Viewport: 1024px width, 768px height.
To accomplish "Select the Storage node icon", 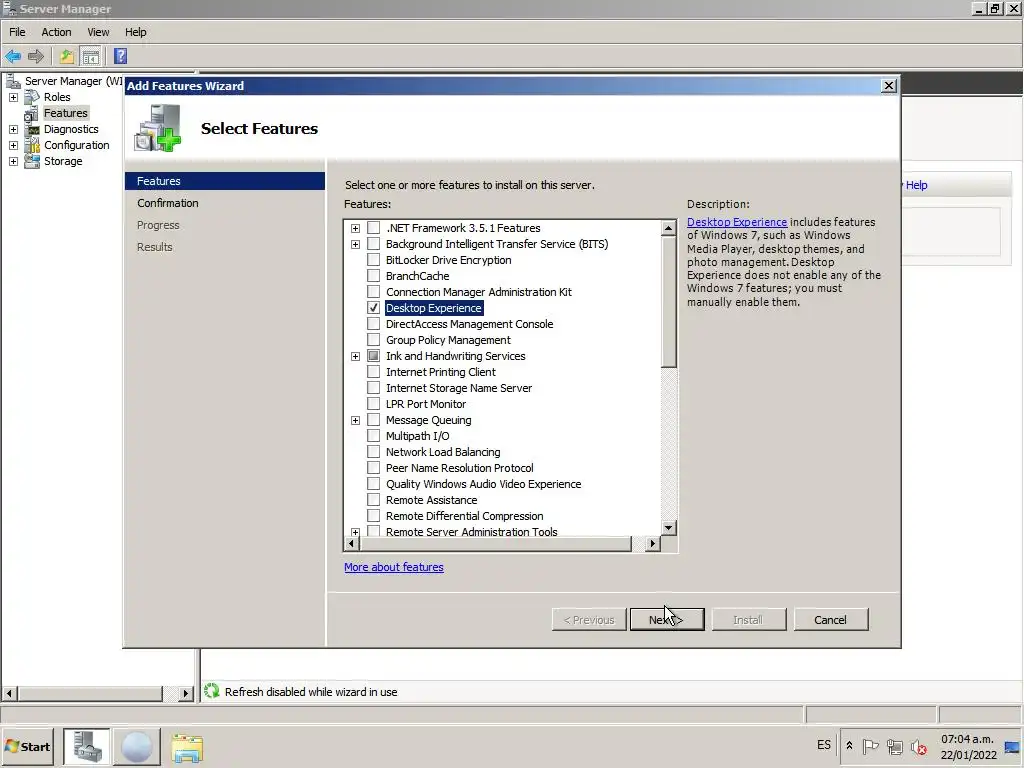I will [x=32, y=161].
